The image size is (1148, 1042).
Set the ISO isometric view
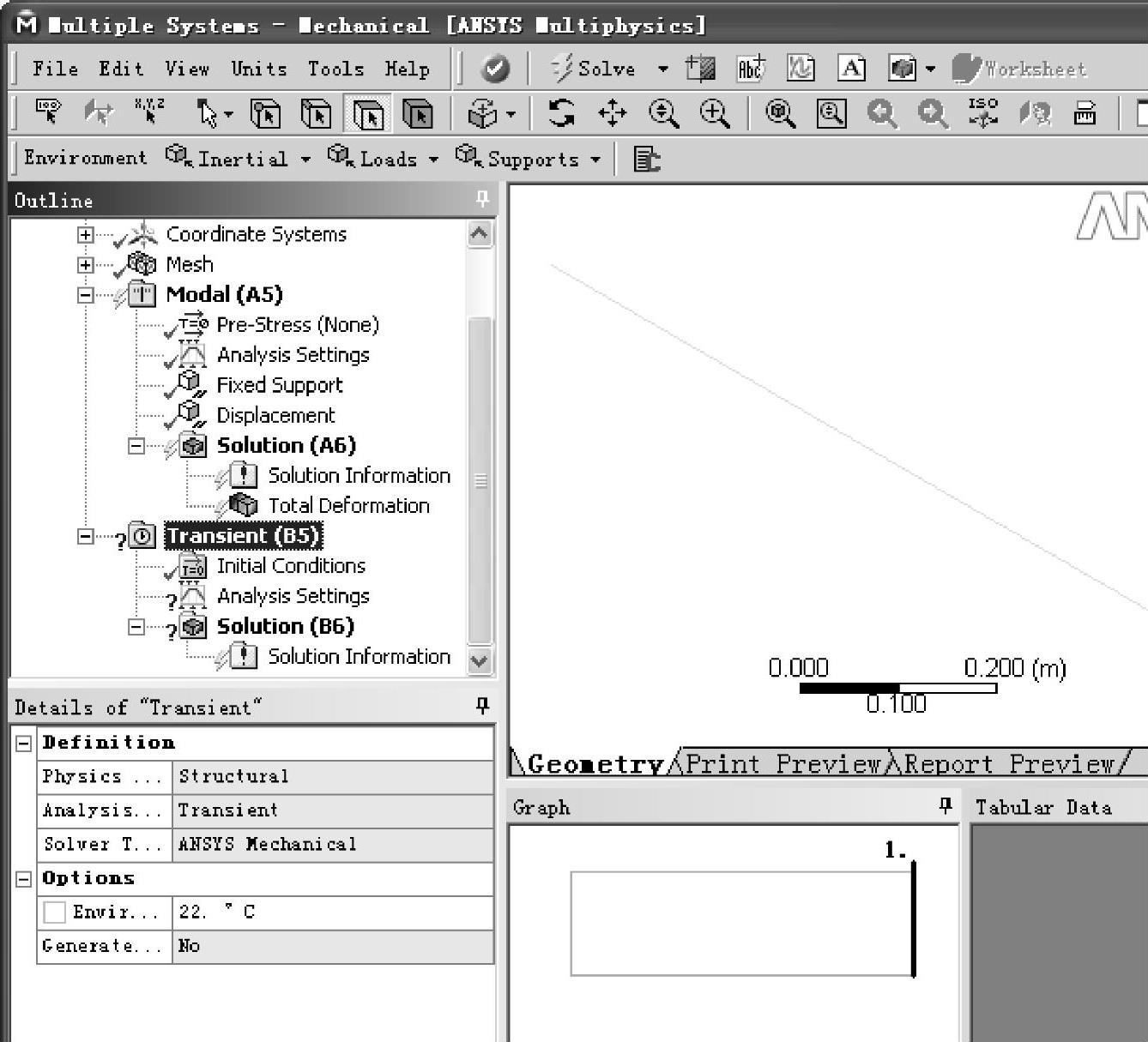pos(982,113)
